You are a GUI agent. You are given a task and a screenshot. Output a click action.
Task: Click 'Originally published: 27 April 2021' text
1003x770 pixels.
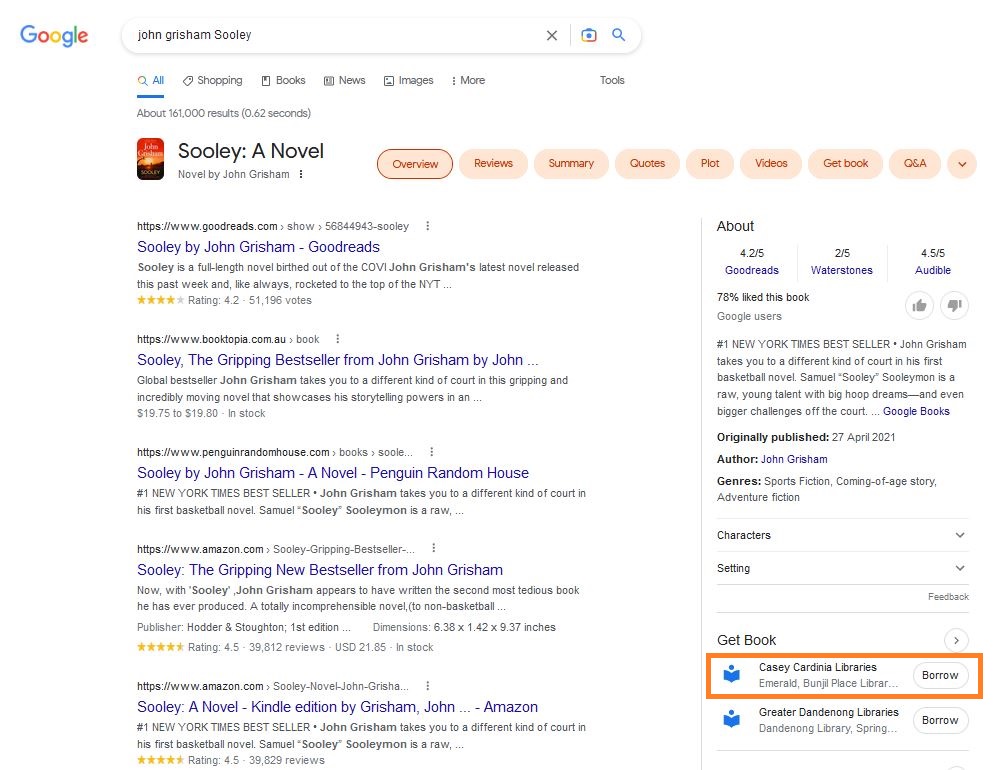[x=806, y=437]
